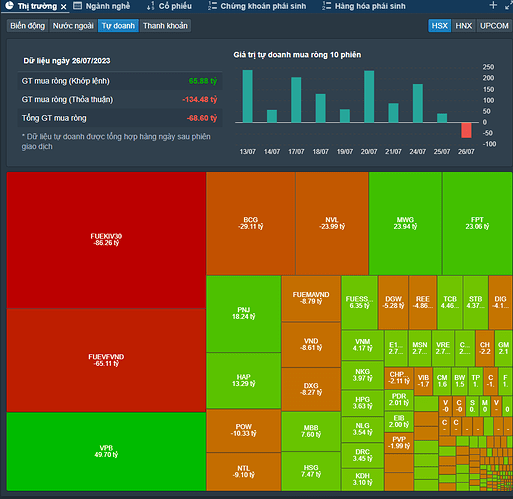Screen dimensions: 513x499
Task: Select the NKG treemap block
Action: point(363,375)
